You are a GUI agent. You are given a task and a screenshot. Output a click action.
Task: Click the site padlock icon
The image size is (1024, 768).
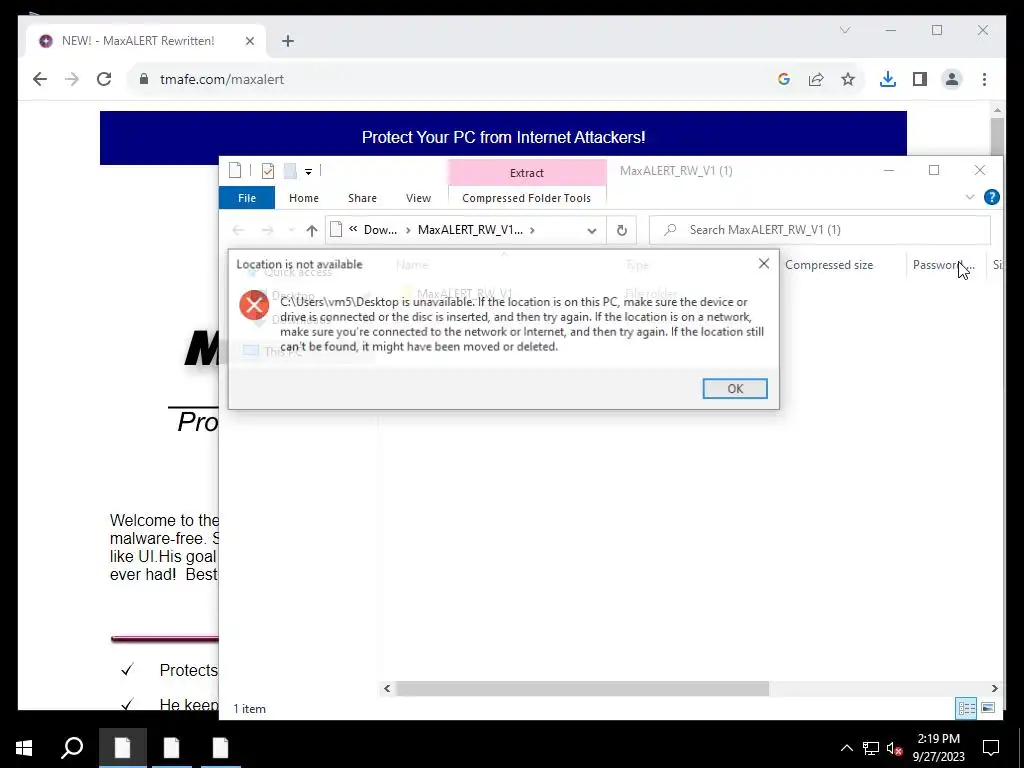pyautogui.click(x=144, y=79)
